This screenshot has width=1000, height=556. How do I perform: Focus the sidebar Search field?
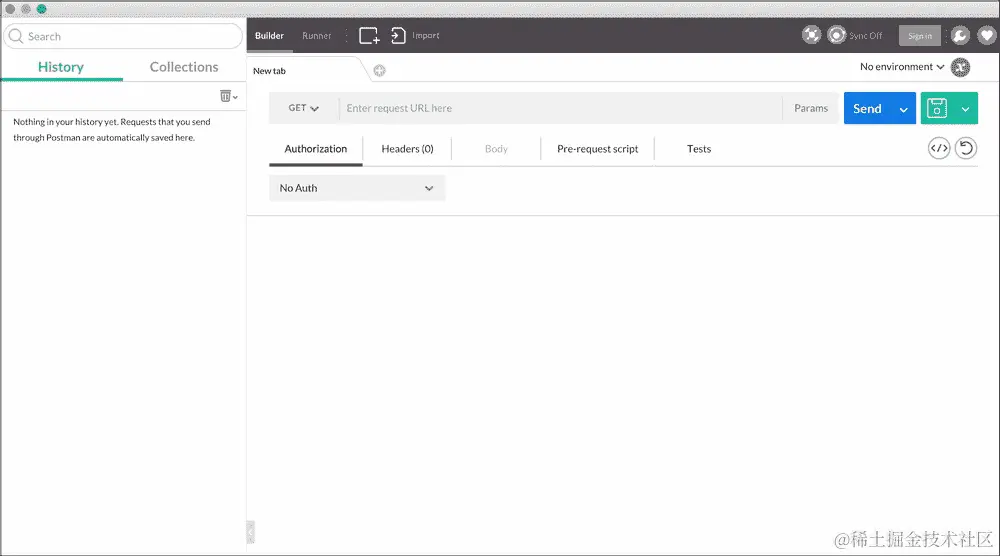pos(123,36)
